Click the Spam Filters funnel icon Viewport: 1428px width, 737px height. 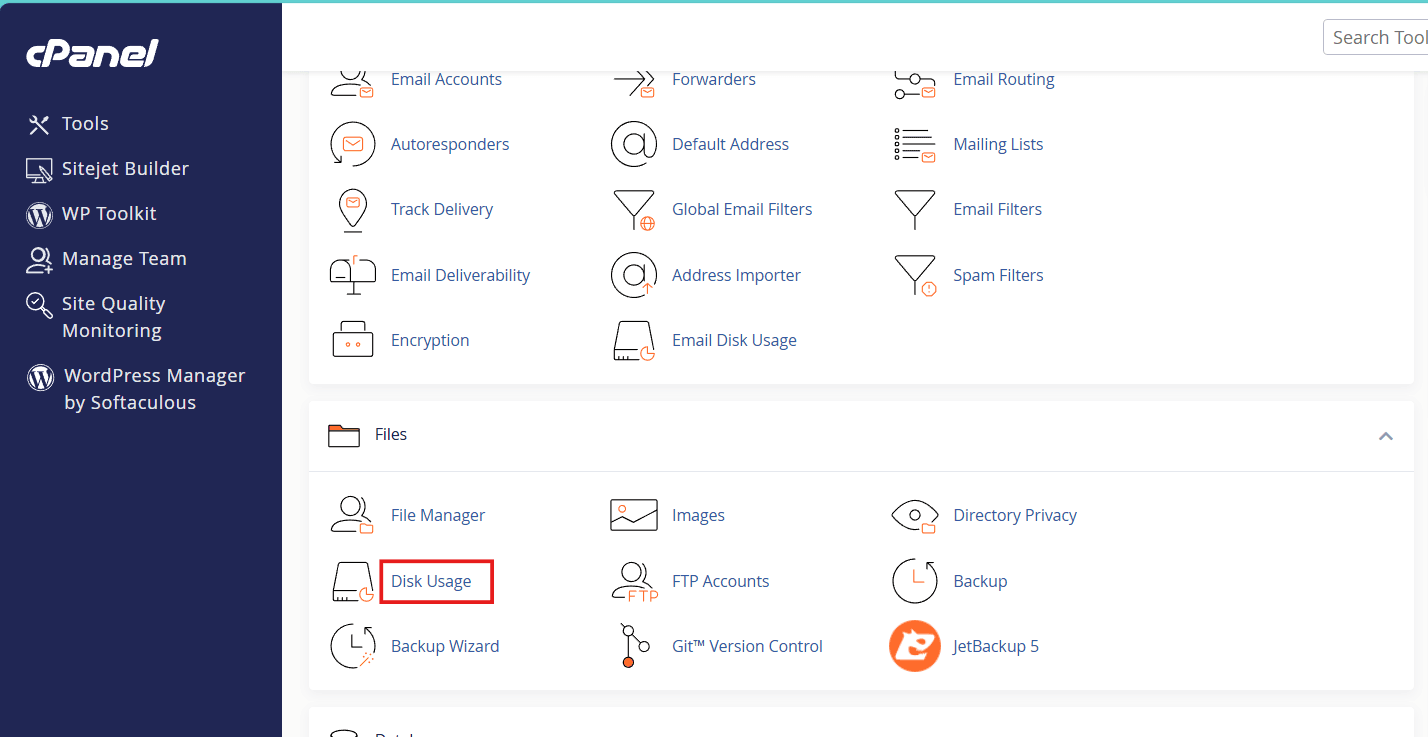point(914,275)
